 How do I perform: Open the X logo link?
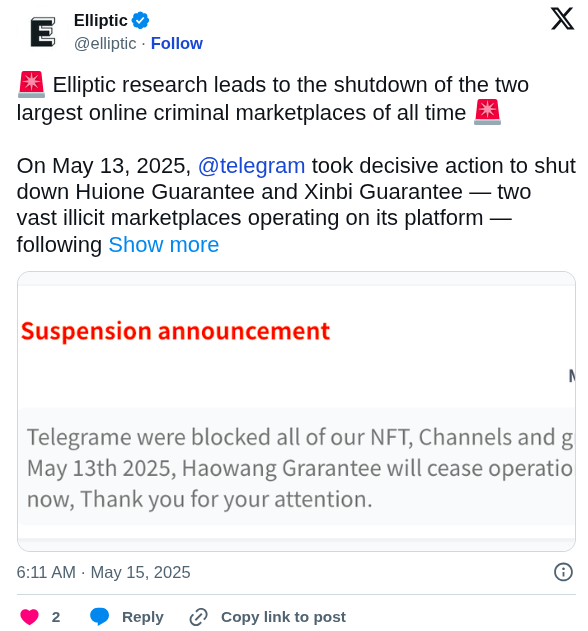562,19
